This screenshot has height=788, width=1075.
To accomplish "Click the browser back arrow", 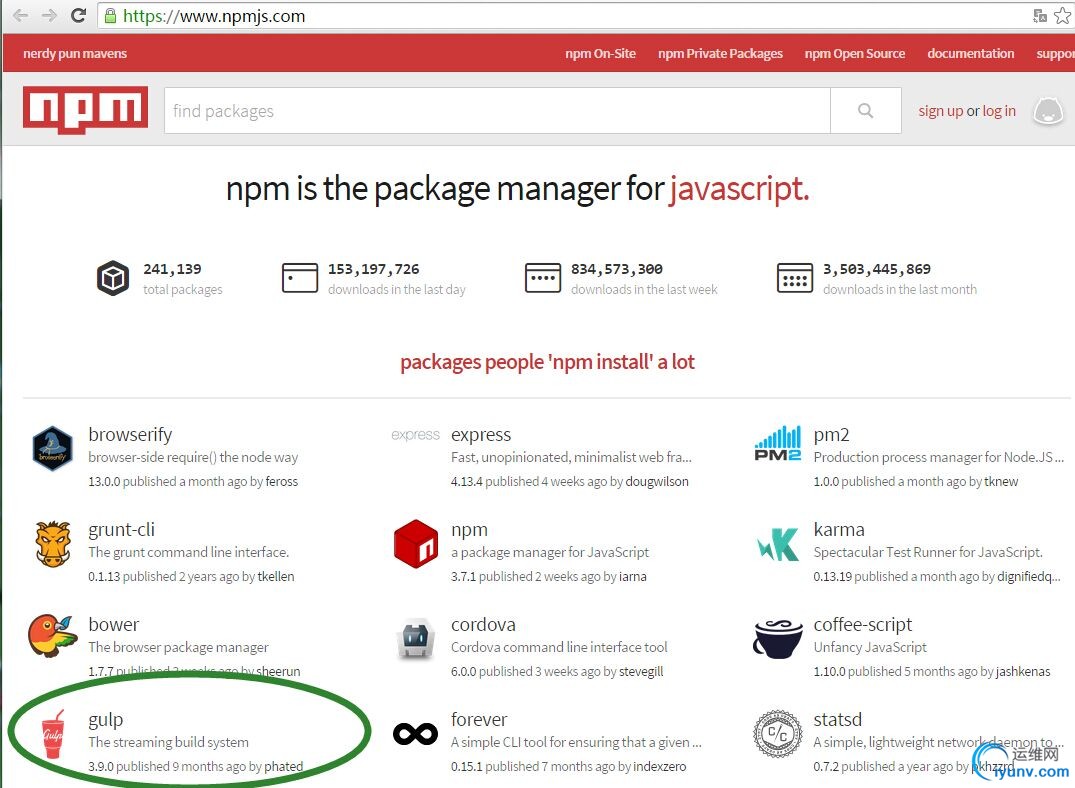I will (x=21, y=15).
